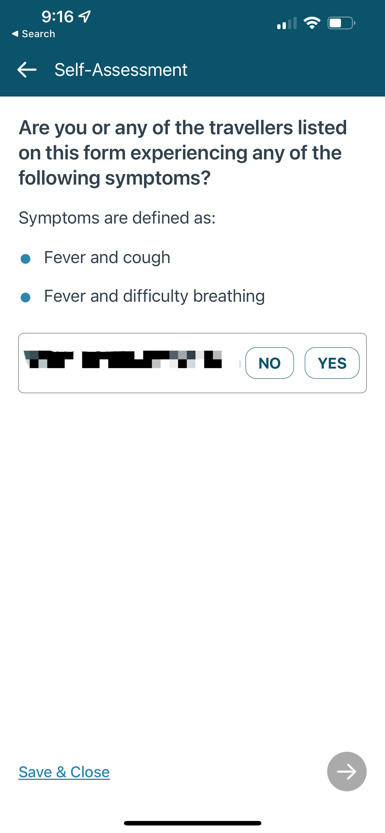This screenshot has width=385, height=833.
Task: Tap the 'Symptoms are defined as' text
Action: 117,218
